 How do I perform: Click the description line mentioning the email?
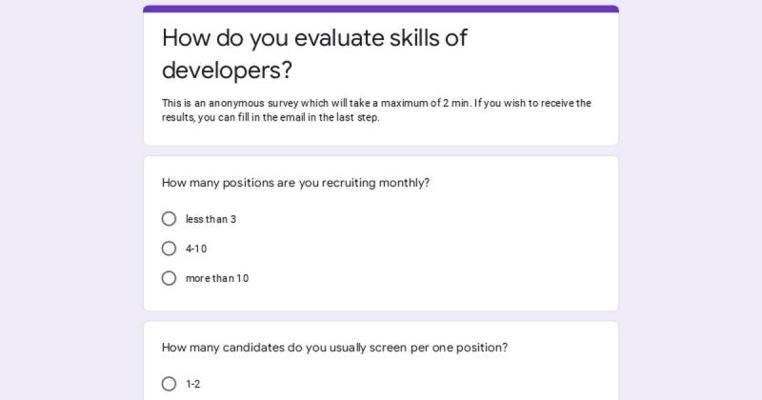[271, 118]
